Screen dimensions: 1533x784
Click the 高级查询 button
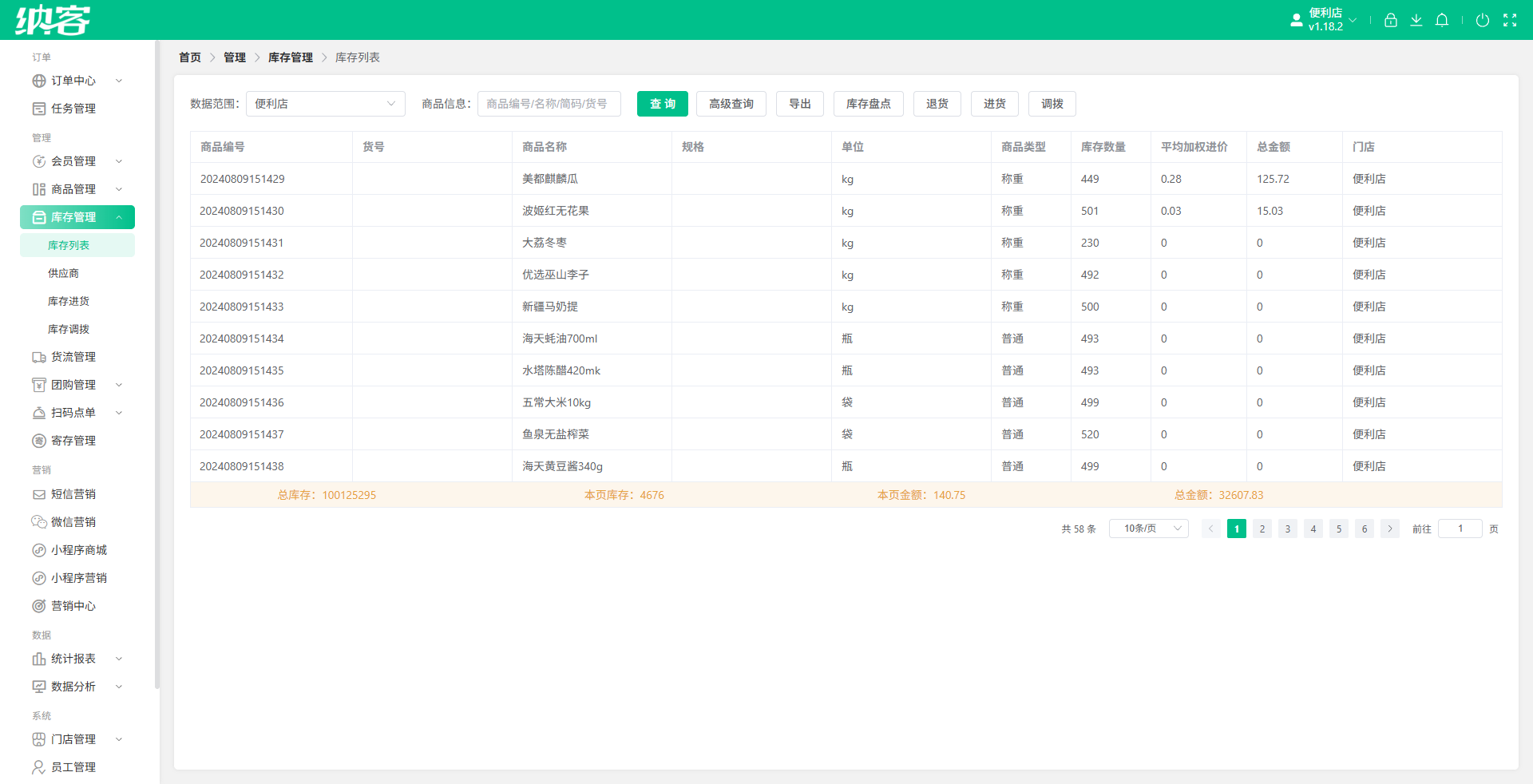tap(731, 104)
